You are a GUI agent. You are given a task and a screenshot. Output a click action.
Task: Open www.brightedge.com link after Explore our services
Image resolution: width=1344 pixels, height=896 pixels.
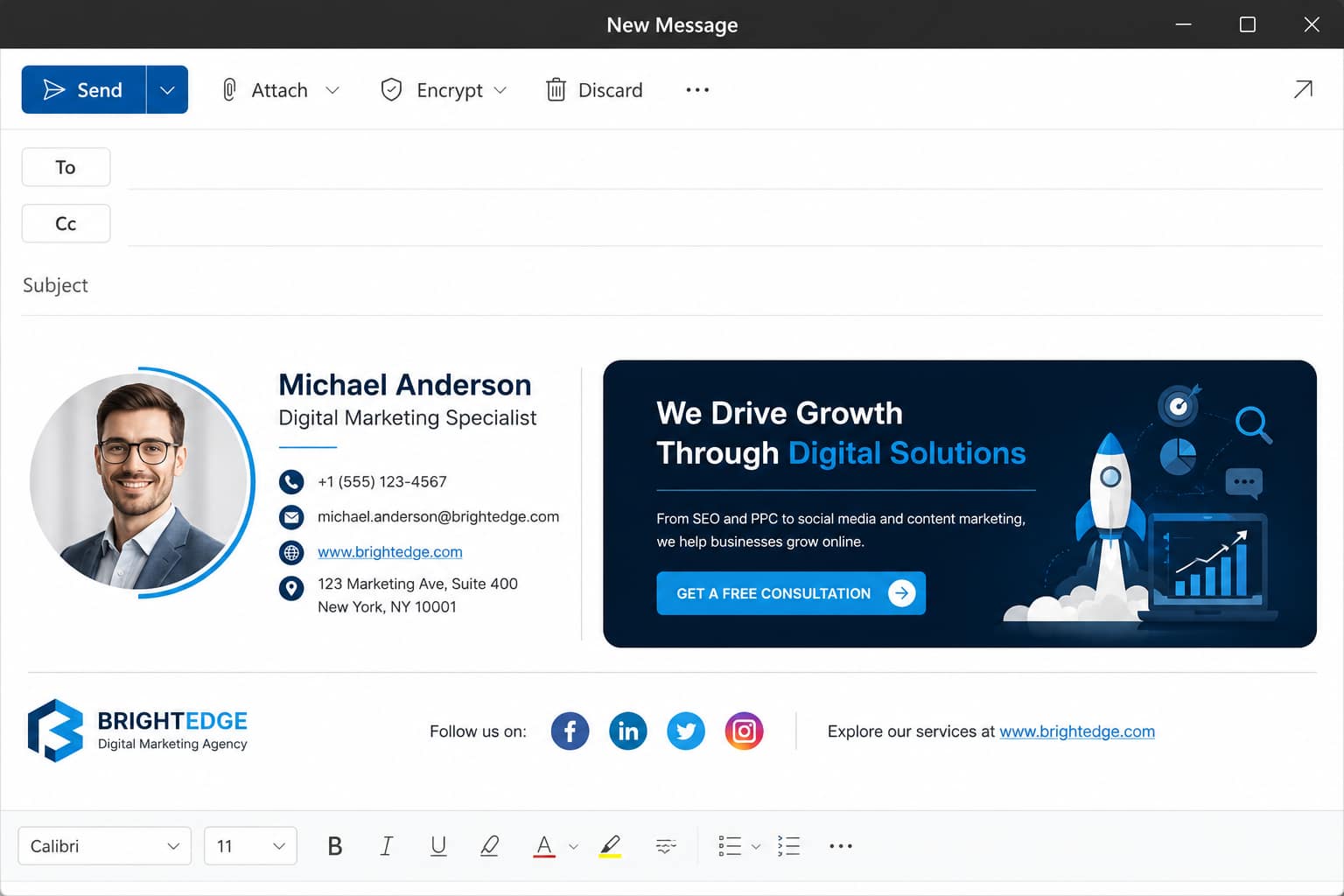point(1077,731)
